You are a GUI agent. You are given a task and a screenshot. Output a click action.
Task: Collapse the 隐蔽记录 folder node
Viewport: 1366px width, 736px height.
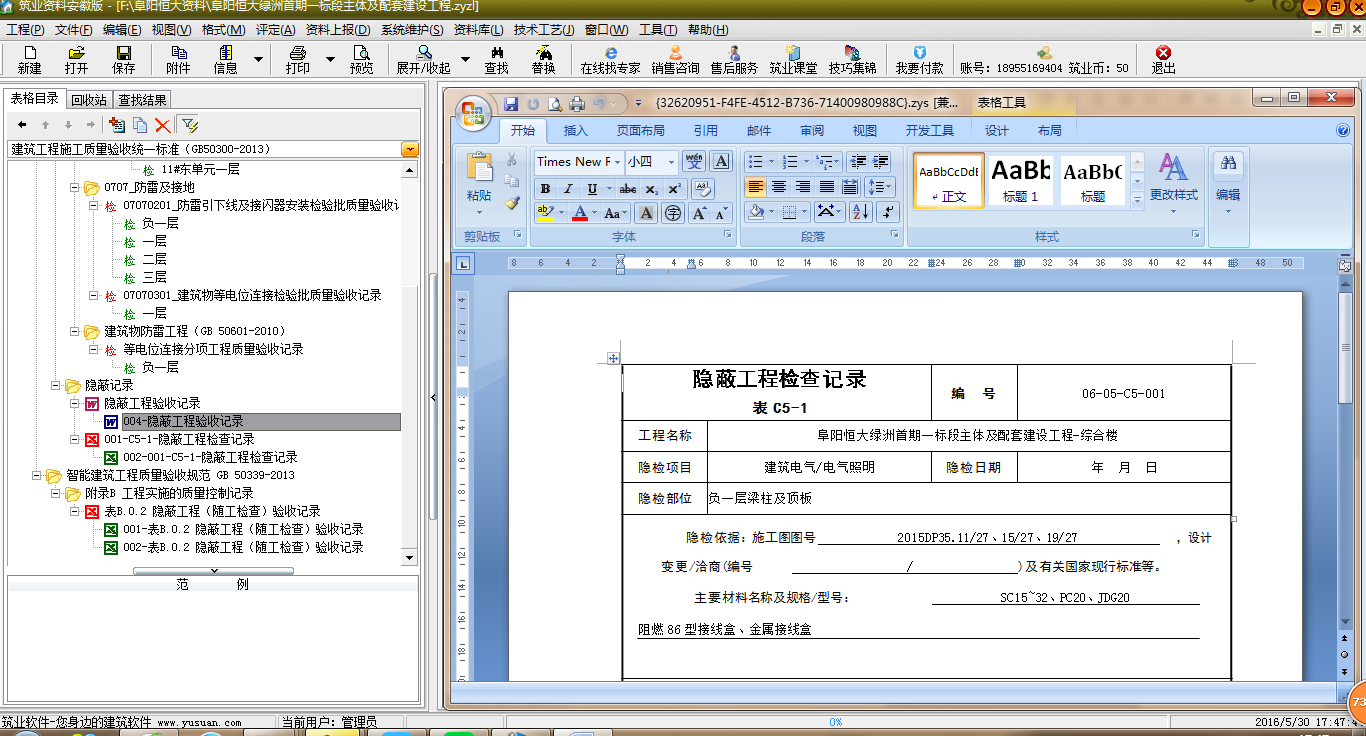coord(56,385)
